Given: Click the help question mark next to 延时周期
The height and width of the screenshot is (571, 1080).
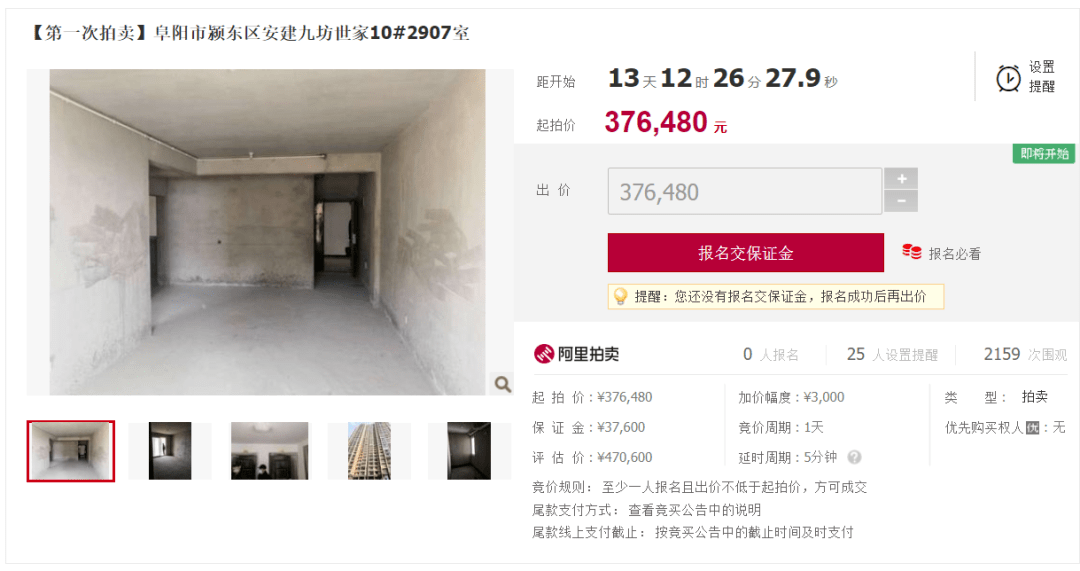Looking at the screenshot, I should (x=854, y=457).
